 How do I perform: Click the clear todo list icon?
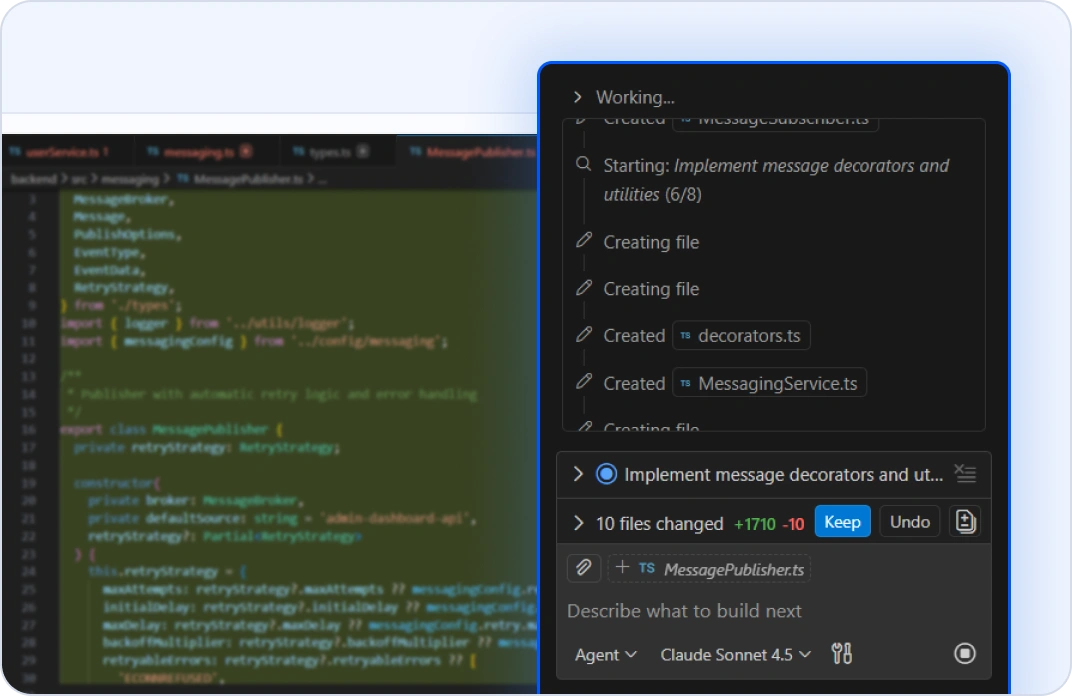964,474
